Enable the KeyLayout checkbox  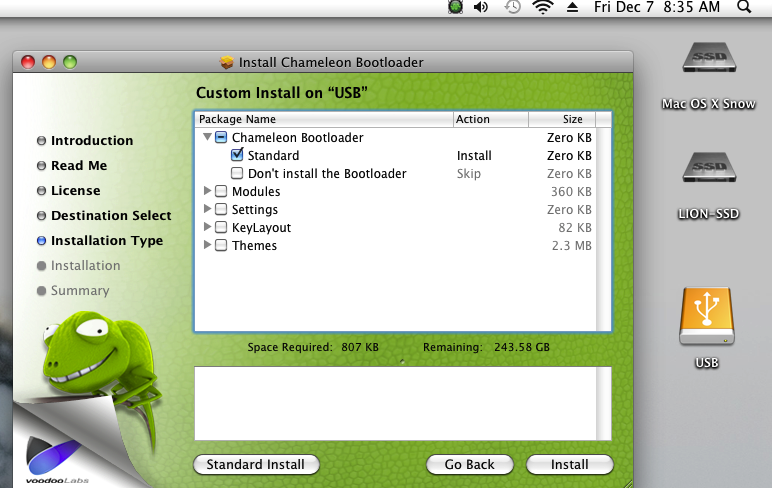click(221, 227)
